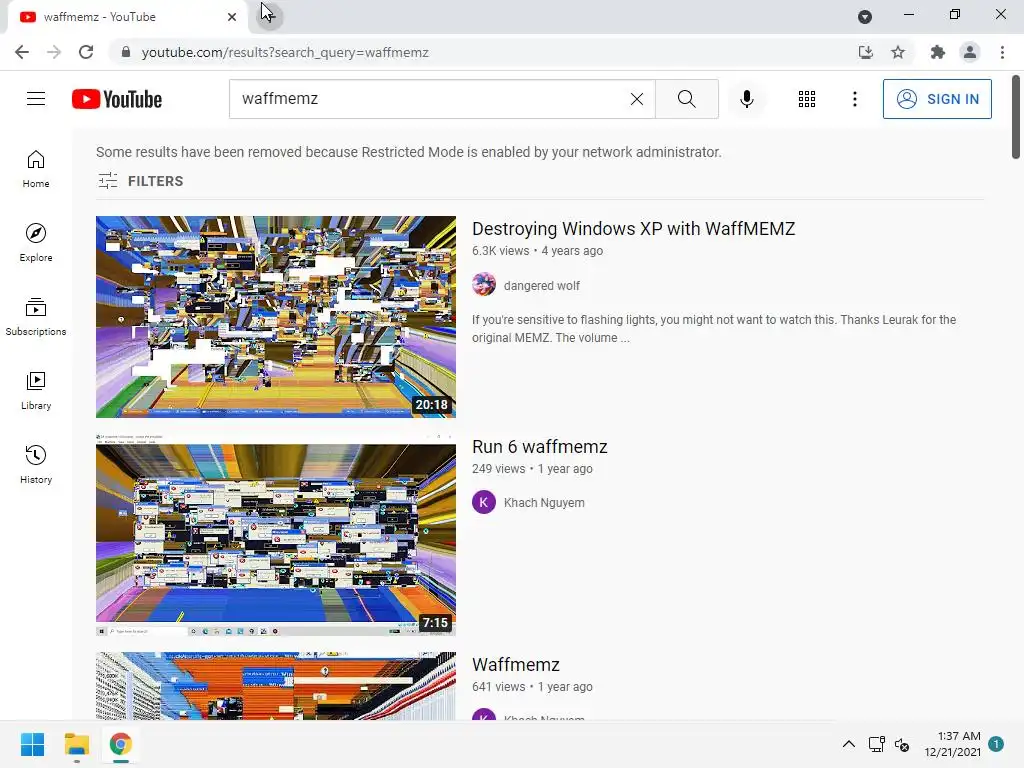Visit dangered wolf channel name
Viewport: 1024px width, 768px height.
click(541, 285)
